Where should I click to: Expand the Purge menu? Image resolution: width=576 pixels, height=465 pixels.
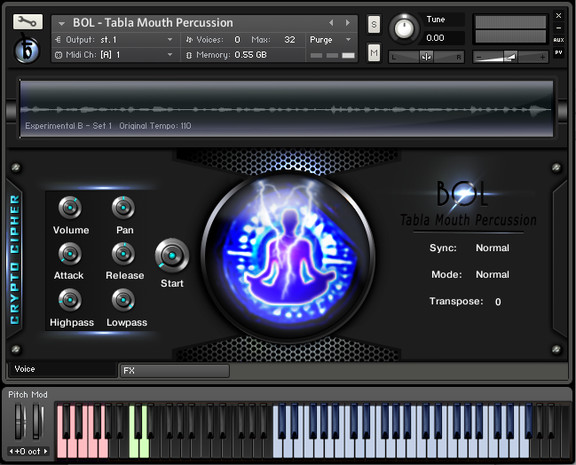click(330, 40)
